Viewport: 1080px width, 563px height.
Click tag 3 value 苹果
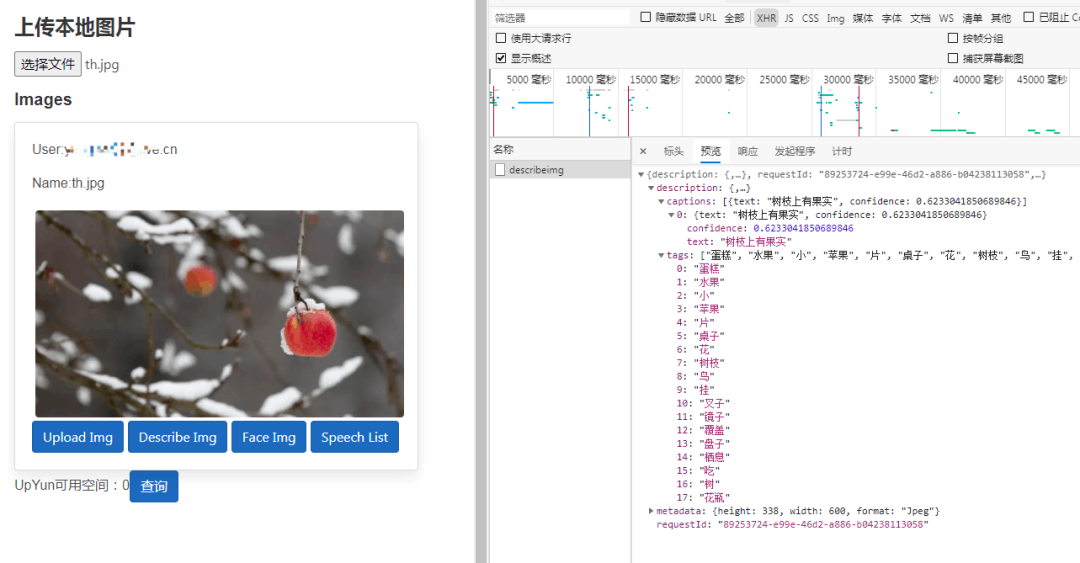tap(709, 309)
